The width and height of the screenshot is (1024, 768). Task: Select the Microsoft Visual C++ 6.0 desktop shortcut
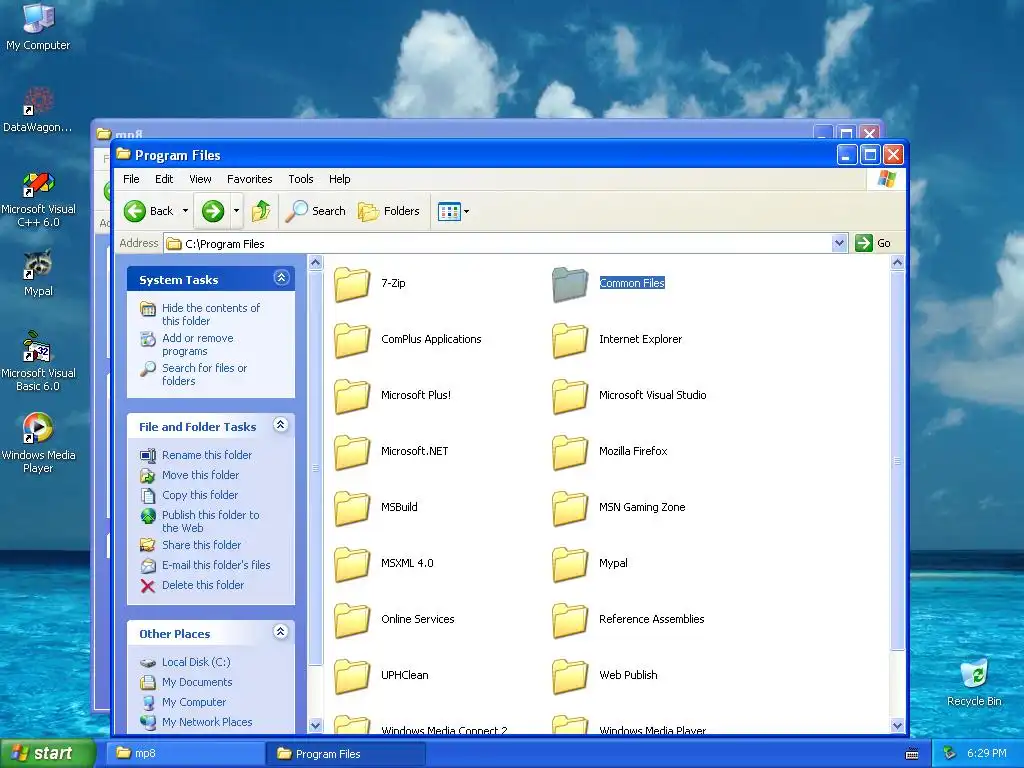38,199
